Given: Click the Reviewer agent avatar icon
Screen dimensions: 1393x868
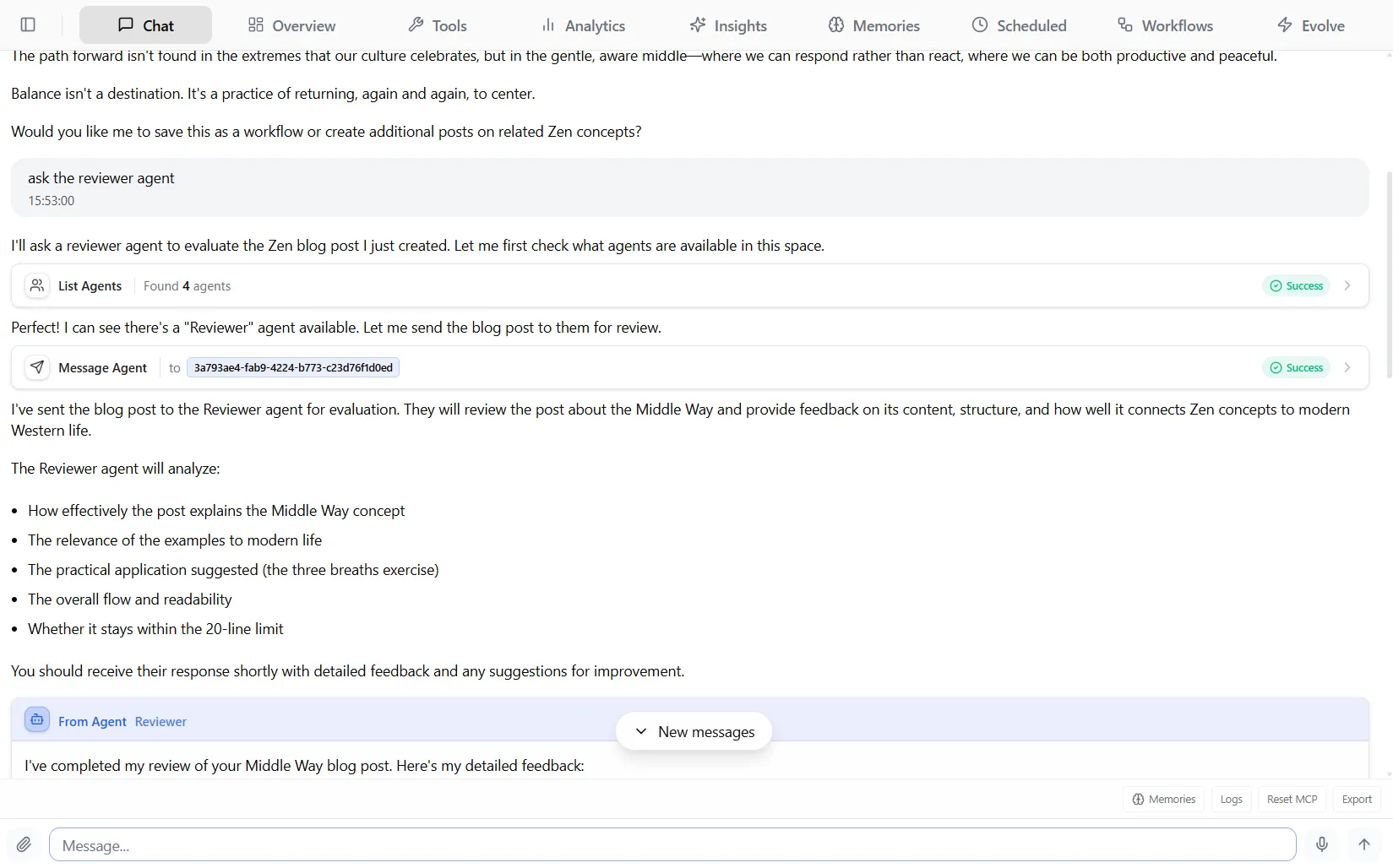Looking at the screenshot, I should pyautogui.click(x=35, y=719).
